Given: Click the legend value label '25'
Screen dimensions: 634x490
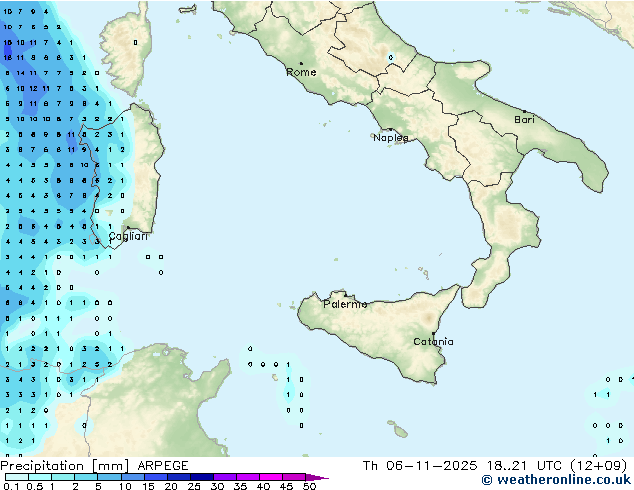Looking at the screenshot, I should coord(194,486).
